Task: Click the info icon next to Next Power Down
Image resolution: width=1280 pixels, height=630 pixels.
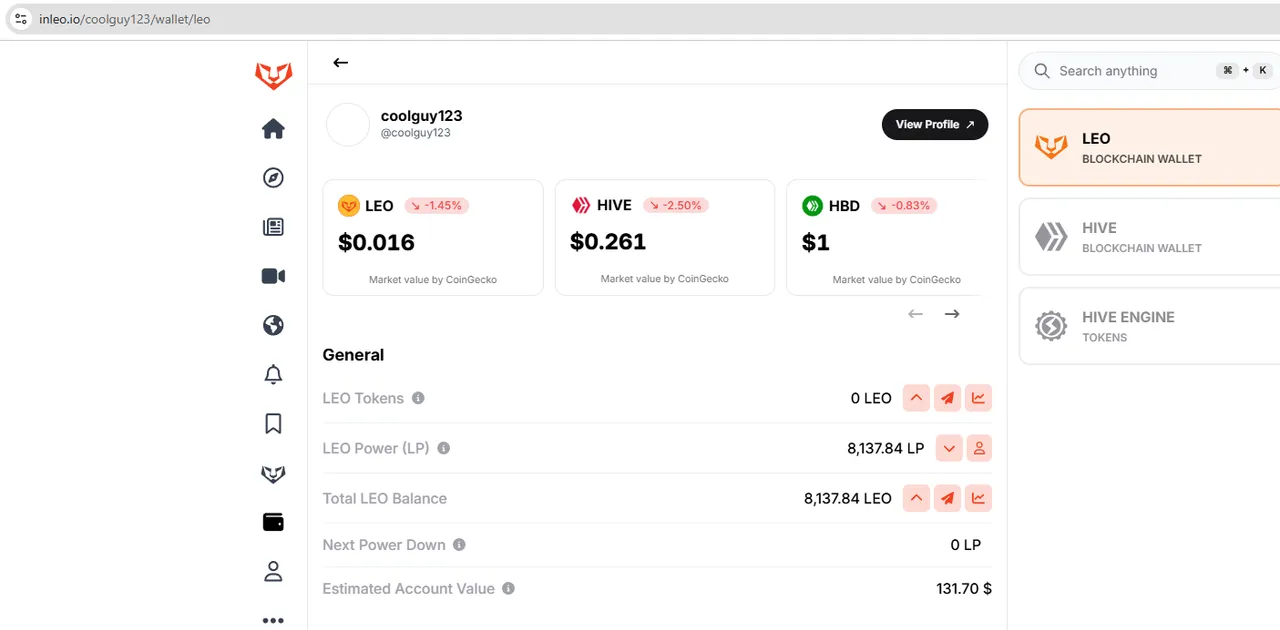Action: [459, 545]
